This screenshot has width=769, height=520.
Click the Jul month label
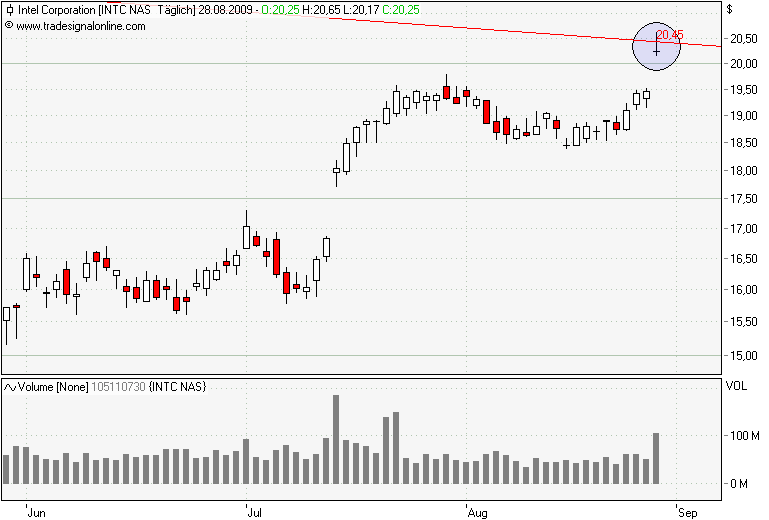pos(255,513)
